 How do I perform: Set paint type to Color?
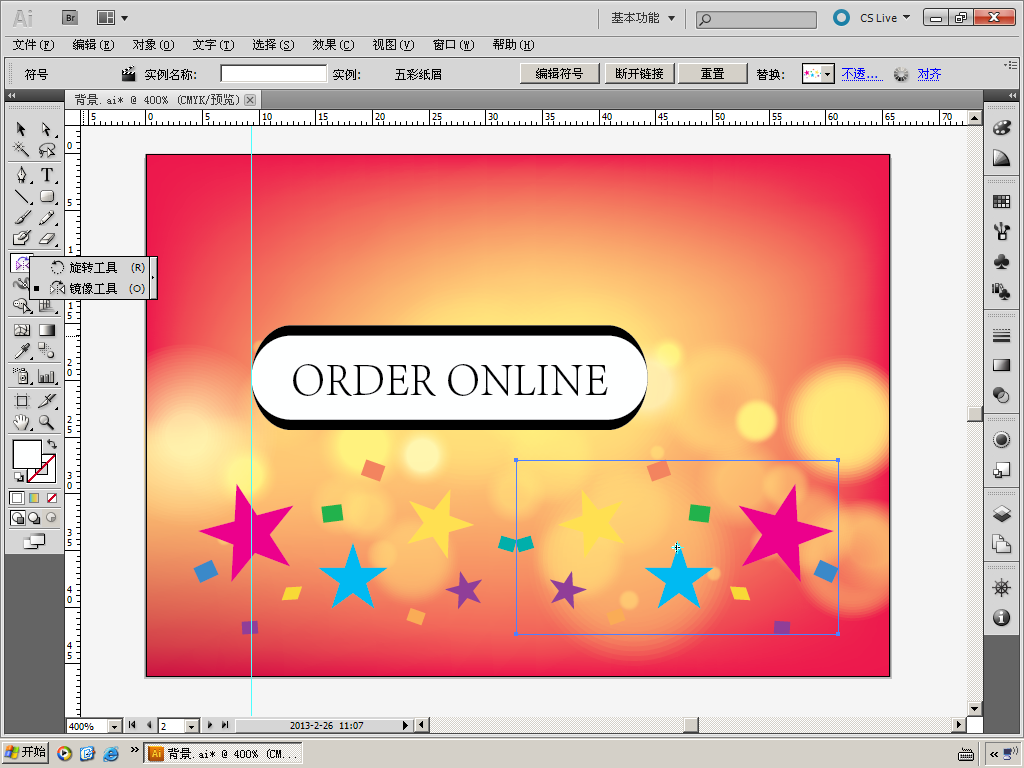click(x=17, y=498)
